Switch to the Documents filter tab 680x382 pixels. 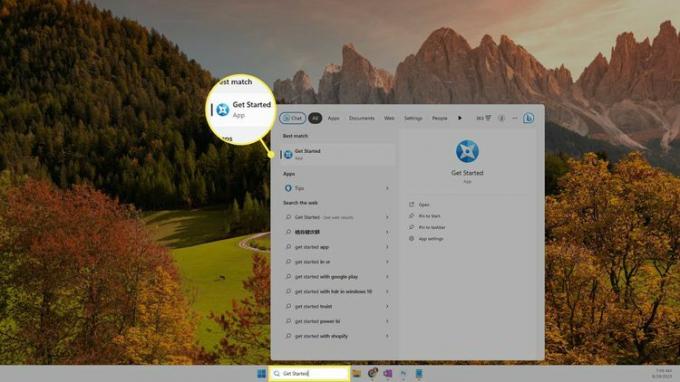coord(362,118)
